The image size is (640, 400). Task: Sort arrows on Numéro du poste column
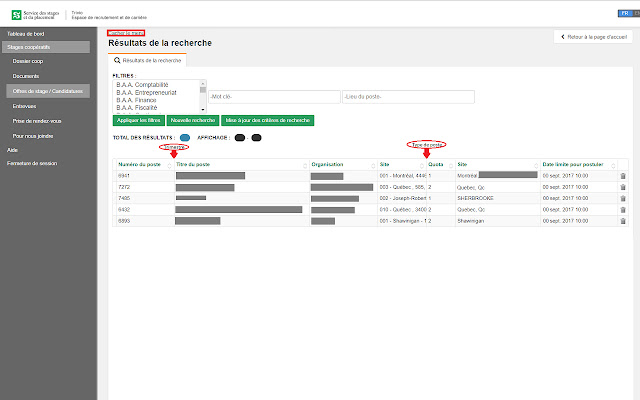tap(169, 165)
